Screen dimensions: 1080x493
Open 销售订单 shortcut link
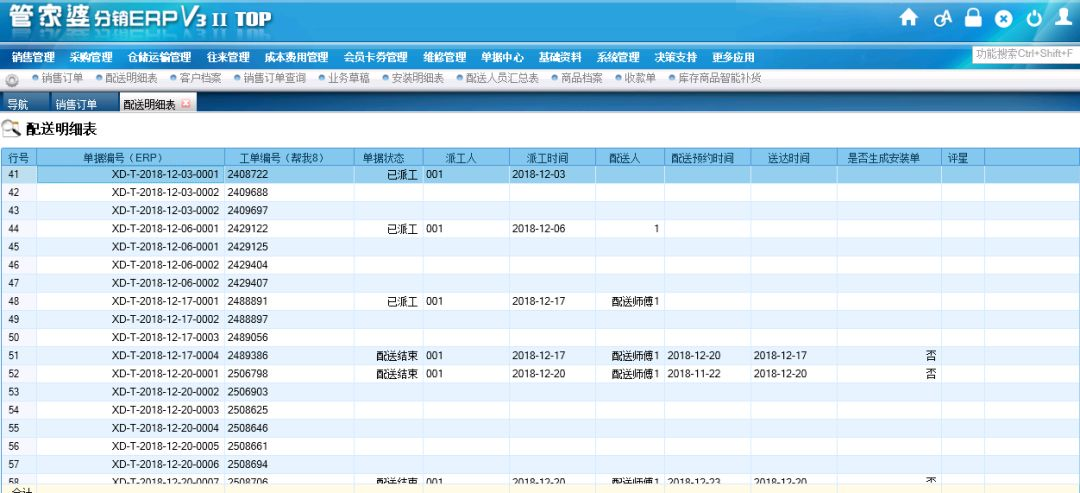point(62,78)
